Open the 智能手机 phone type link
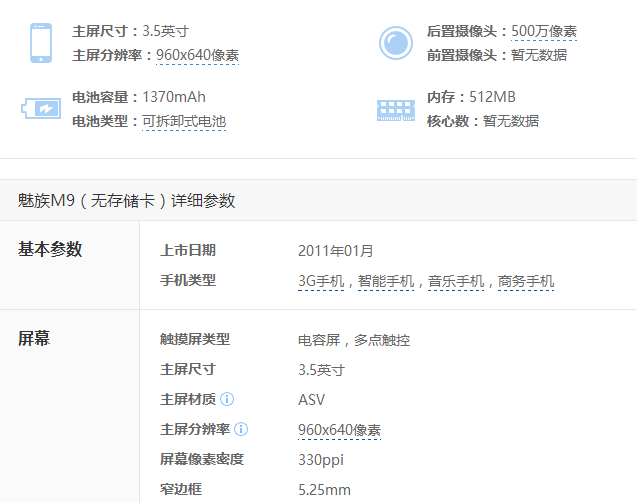The image size is (637, 503). 386,281
